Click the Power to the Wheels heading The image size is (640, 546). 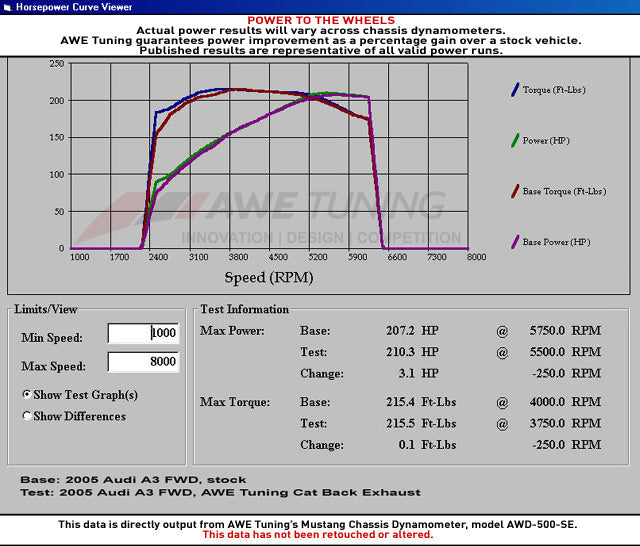[x=319, y=20]
